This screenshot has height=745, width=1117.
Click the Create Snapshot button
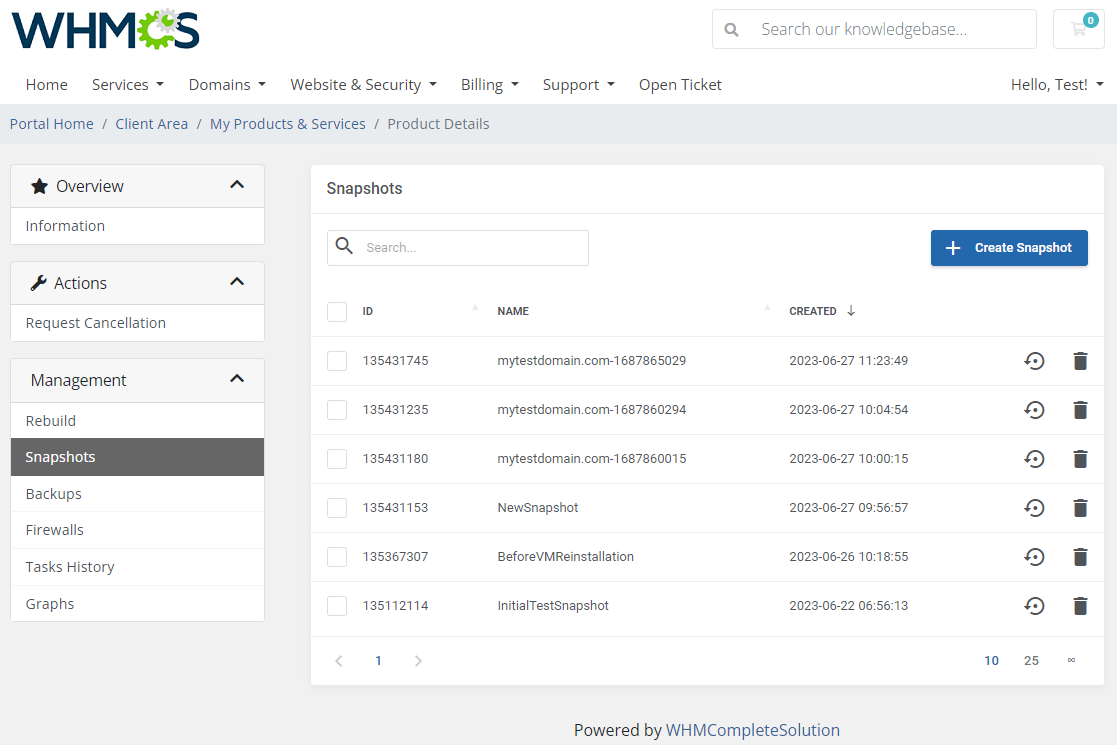(1009, 248)
